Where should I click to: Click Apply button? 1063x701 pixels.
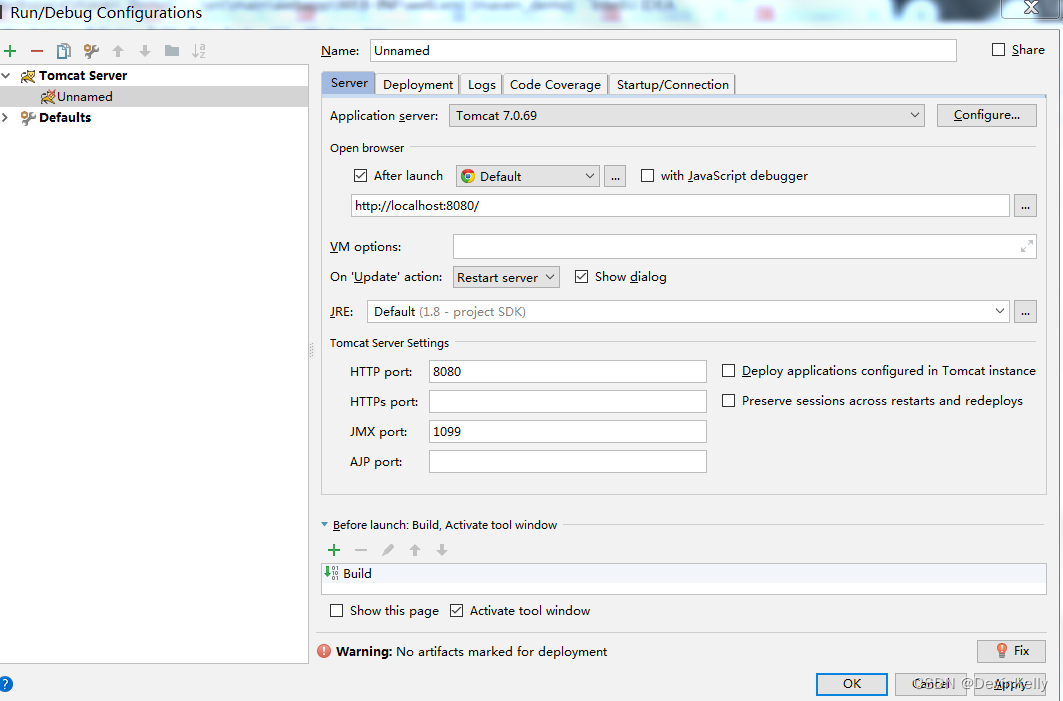[x=1010, y=684]
